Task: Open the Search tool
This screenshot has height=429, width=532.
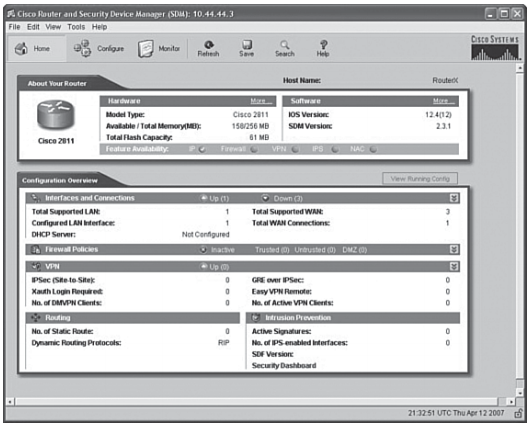Action: click(x=285, y=49)
